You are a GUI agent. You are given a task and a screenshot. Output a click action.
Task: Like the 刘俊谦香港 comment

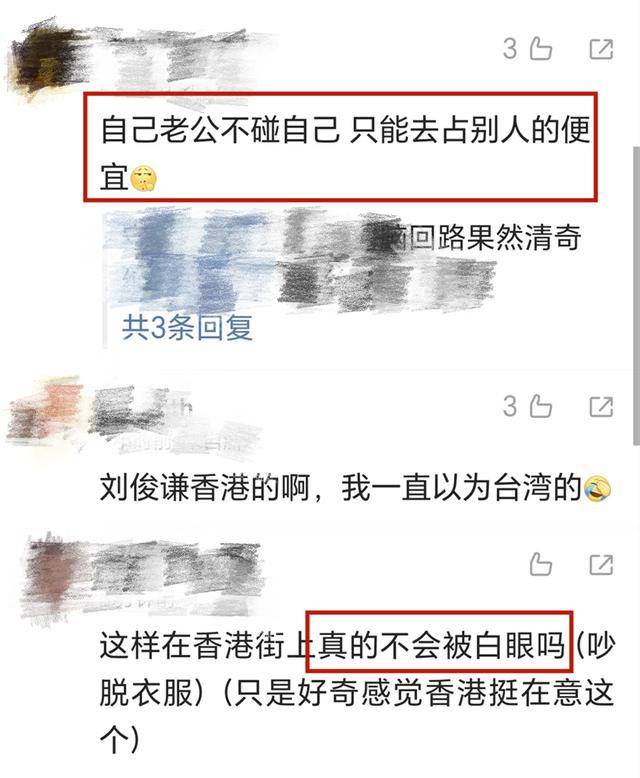coord(540,406)
